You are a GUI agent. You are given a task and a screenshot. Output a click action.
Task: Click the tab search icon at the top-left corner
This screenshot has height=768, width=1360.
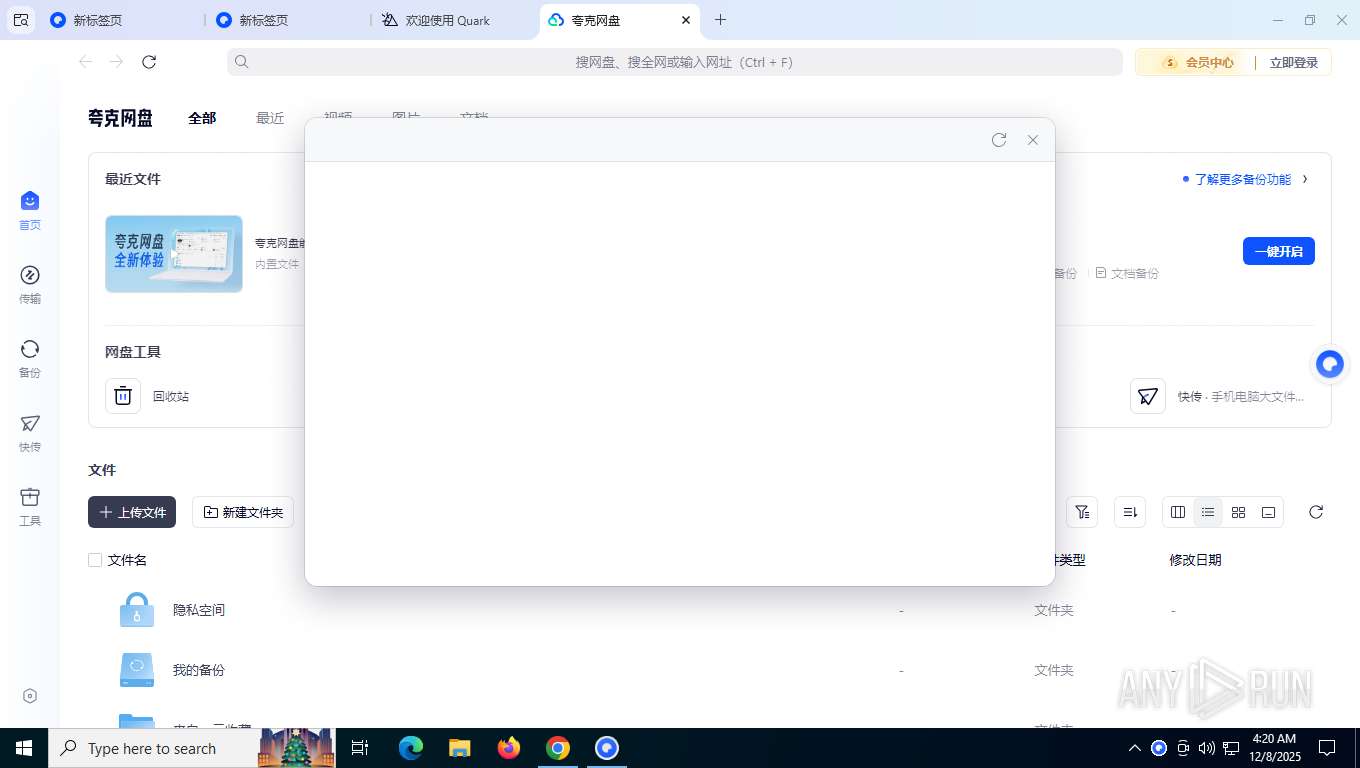(x=21, y=20)
